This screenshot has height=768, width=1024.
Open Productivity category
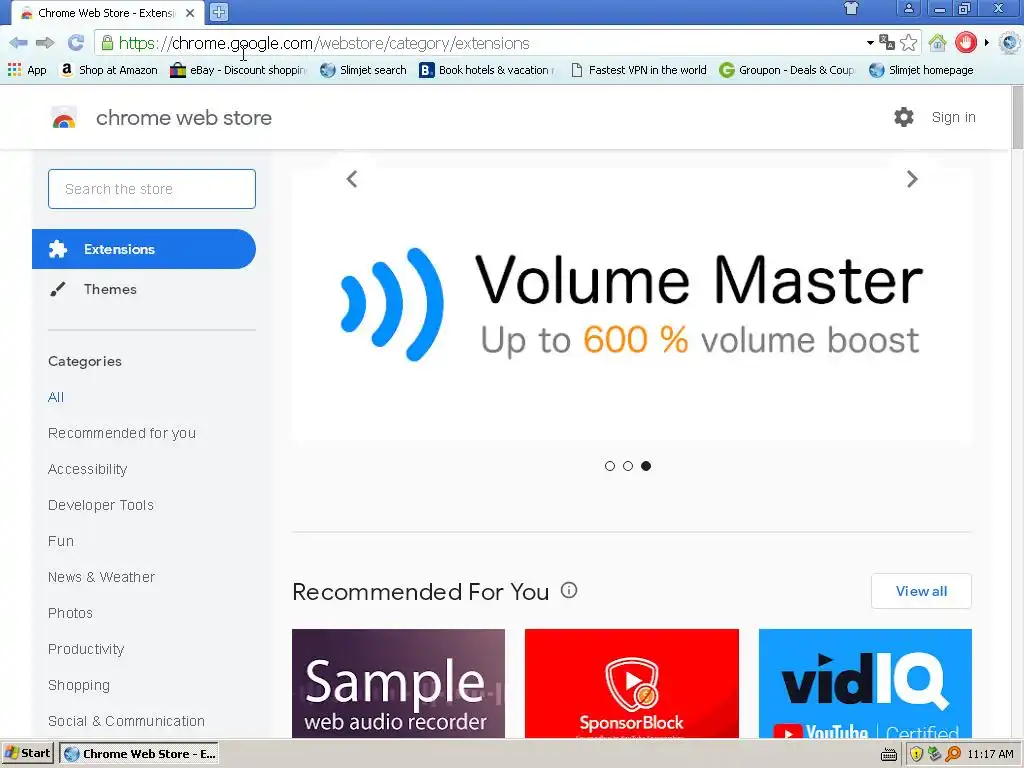(86, 649)
